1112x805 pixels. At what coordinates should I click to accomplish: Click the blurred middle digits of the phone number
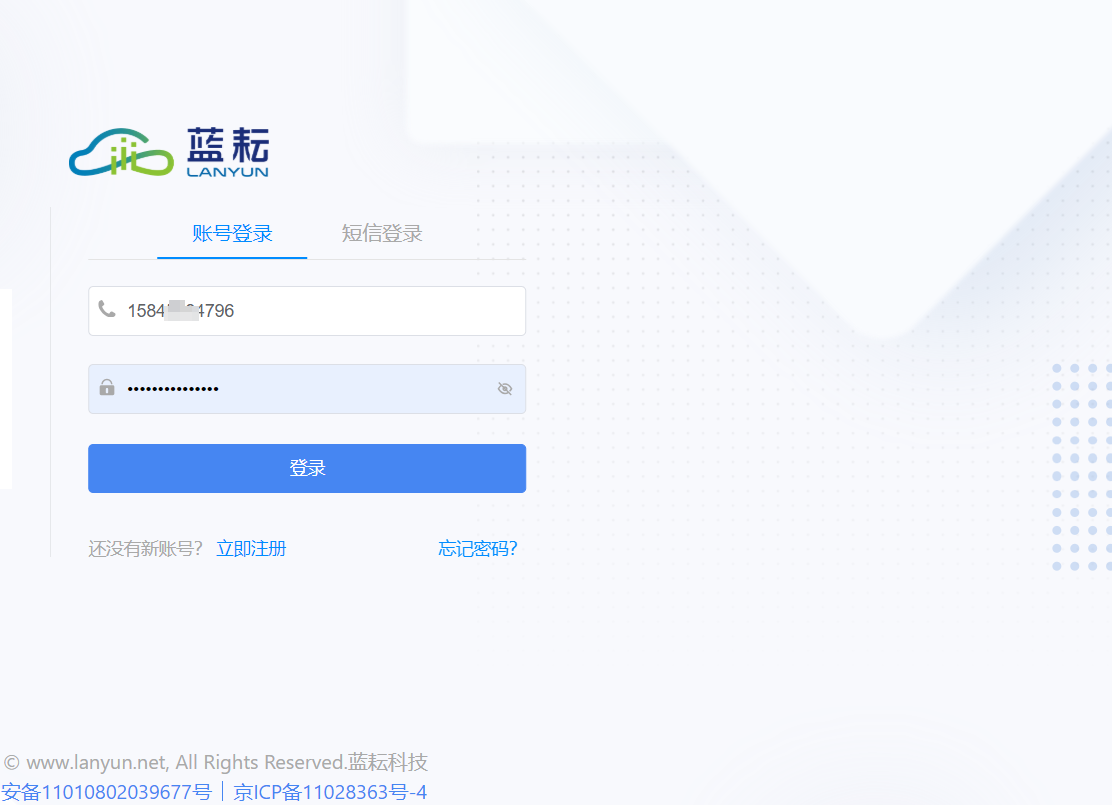182,311
